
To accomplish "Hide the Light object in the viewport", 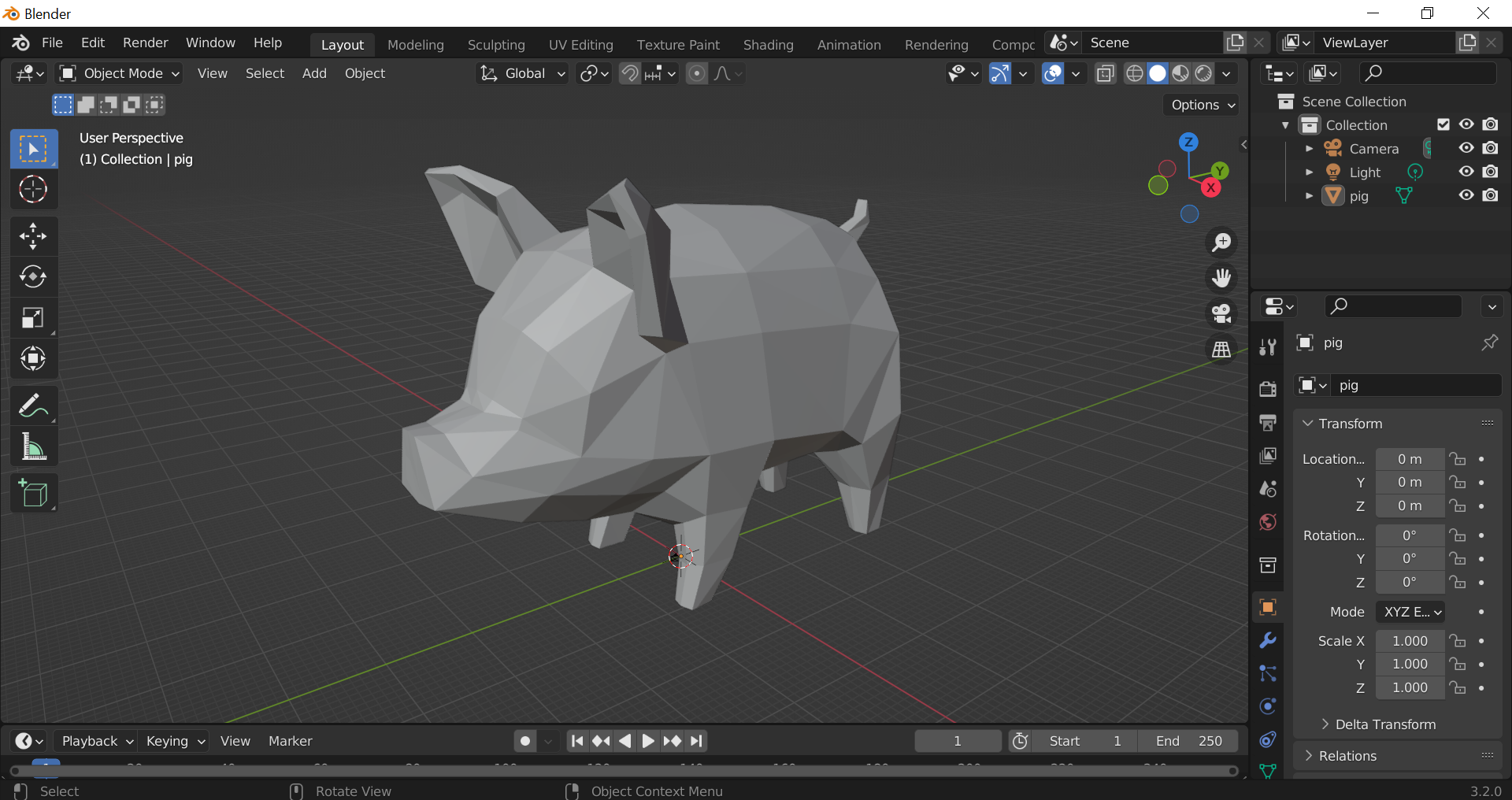I will click(x=1466, y=172).
